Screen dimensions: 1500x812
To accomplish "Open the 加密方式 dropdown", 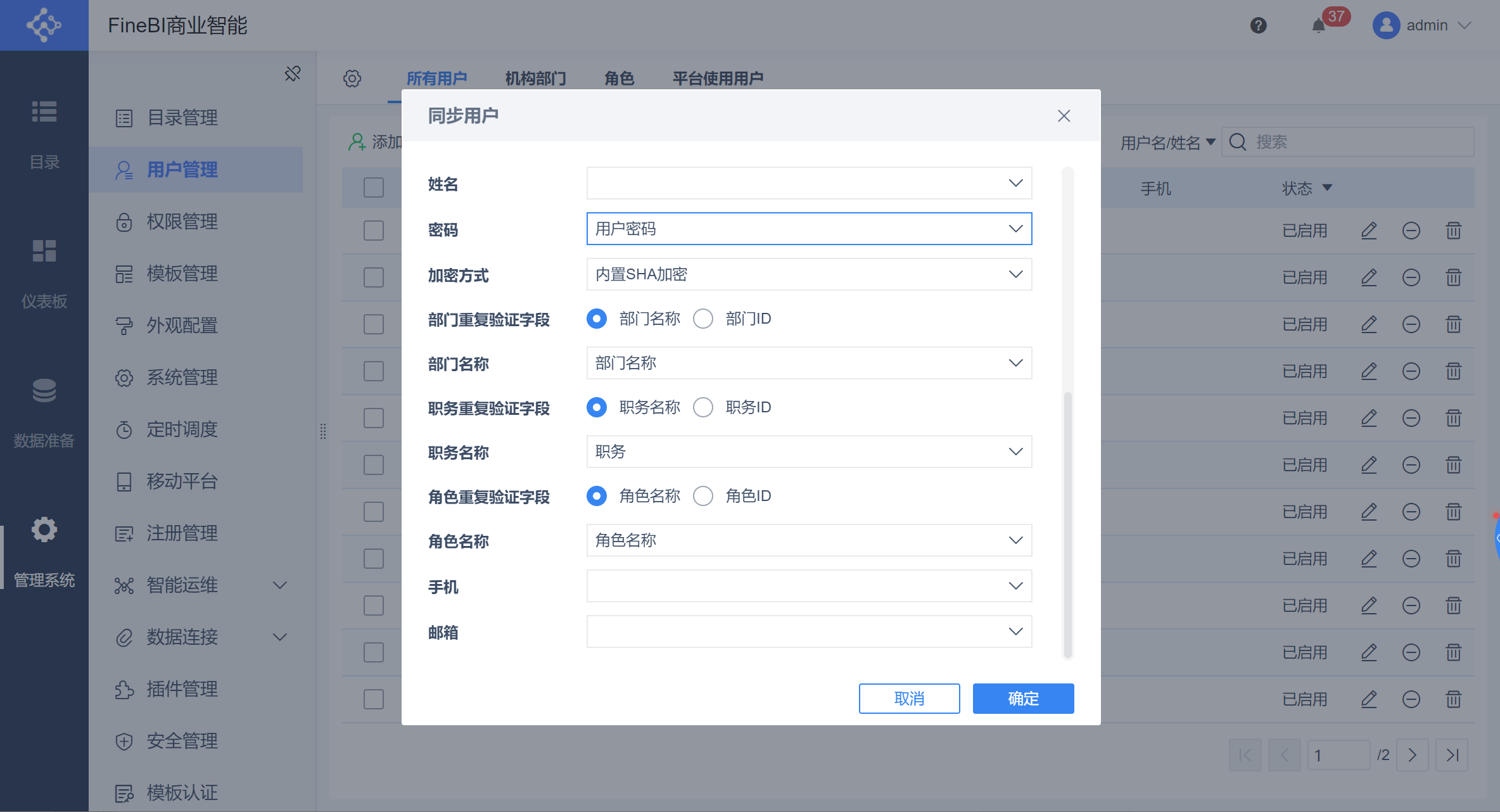I will point(809,274).
